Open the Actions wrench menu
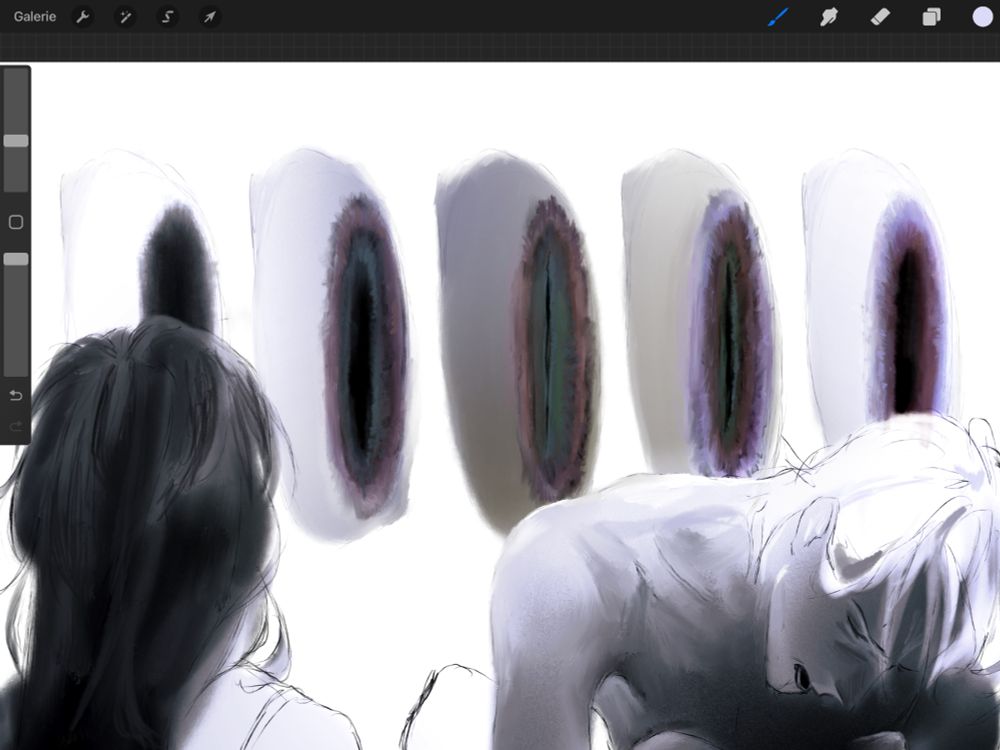This screenshot has width=1000, height=750. [82, 17]
